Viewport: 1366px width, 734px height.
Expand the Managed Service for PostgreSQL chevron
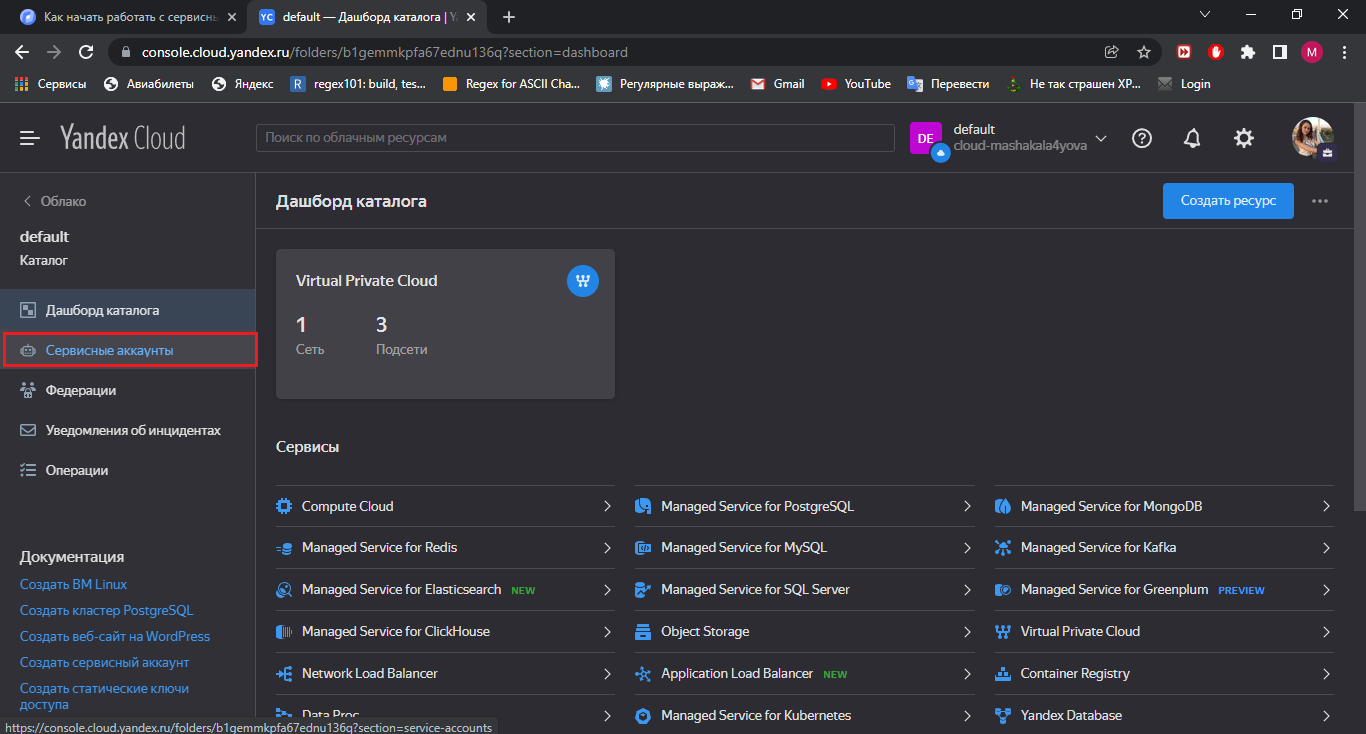click(967, 506)
